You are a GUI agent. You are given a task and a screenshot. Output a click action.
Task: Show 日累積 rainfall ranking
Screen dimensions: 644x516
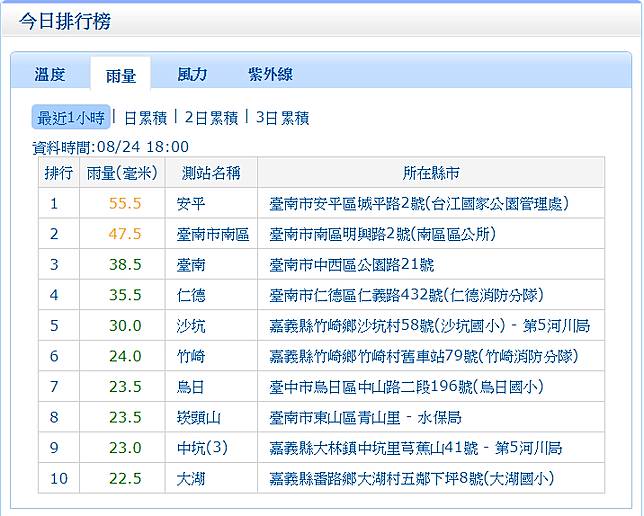click(145, 118)
